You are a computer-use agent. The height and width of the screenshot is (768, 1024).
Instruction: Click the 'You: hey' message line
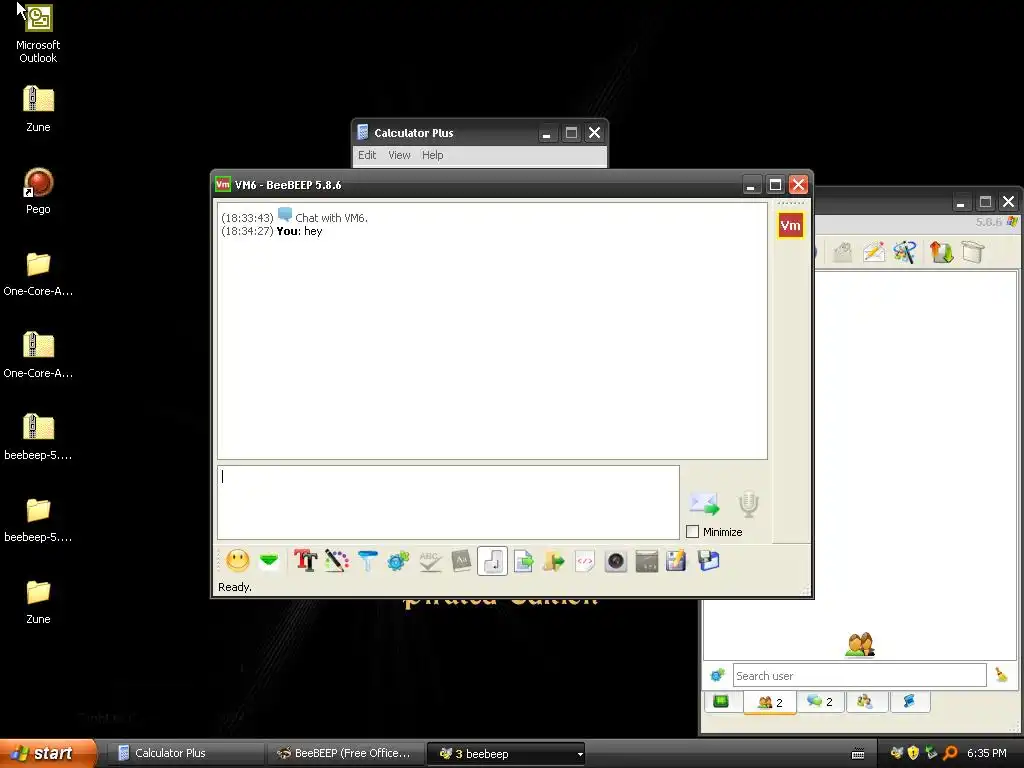coord(299,231)
